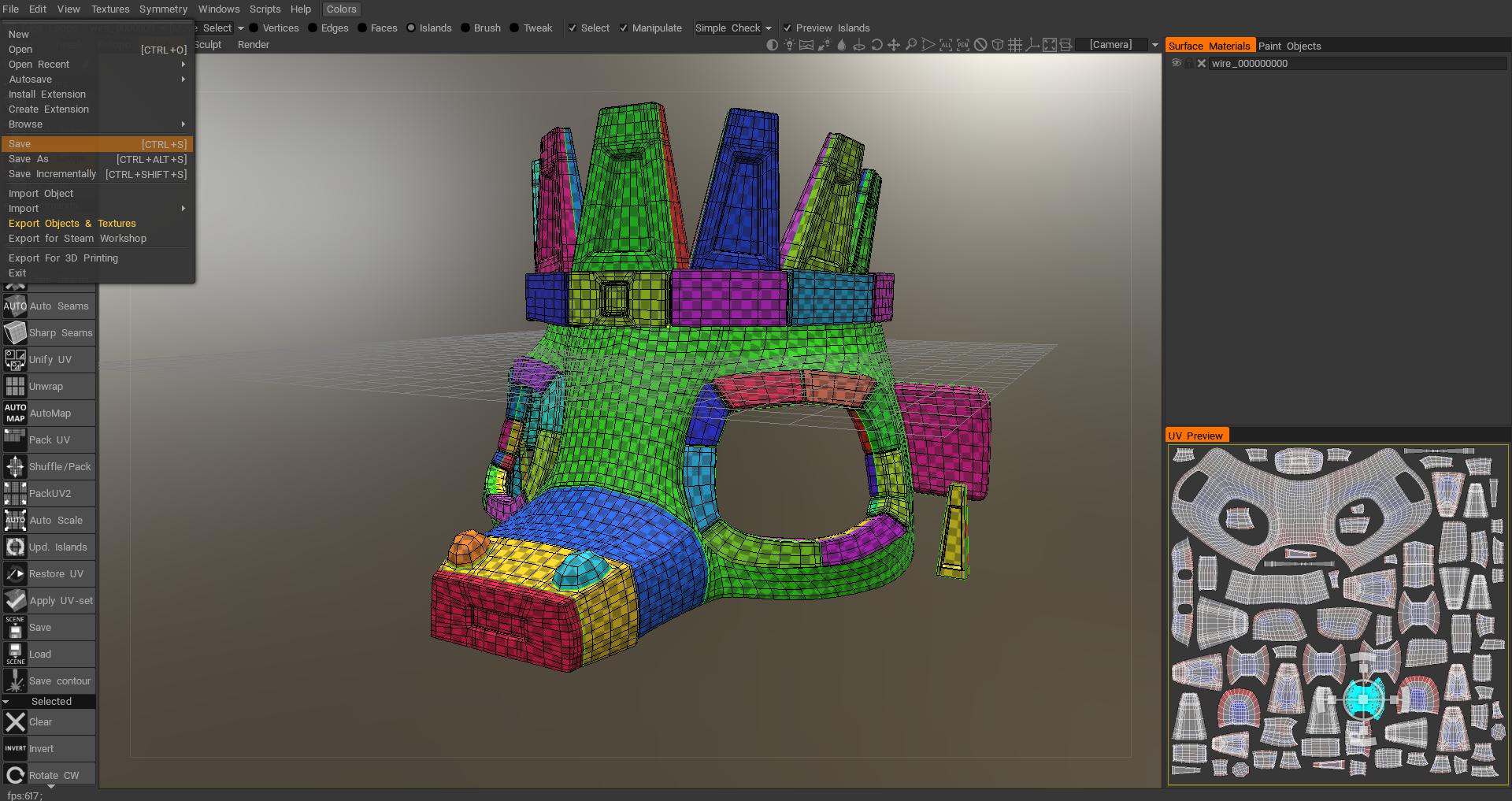Click the Sharp Seams cube icon
This screenshot has height=801, width=1512.
(15, 333)
